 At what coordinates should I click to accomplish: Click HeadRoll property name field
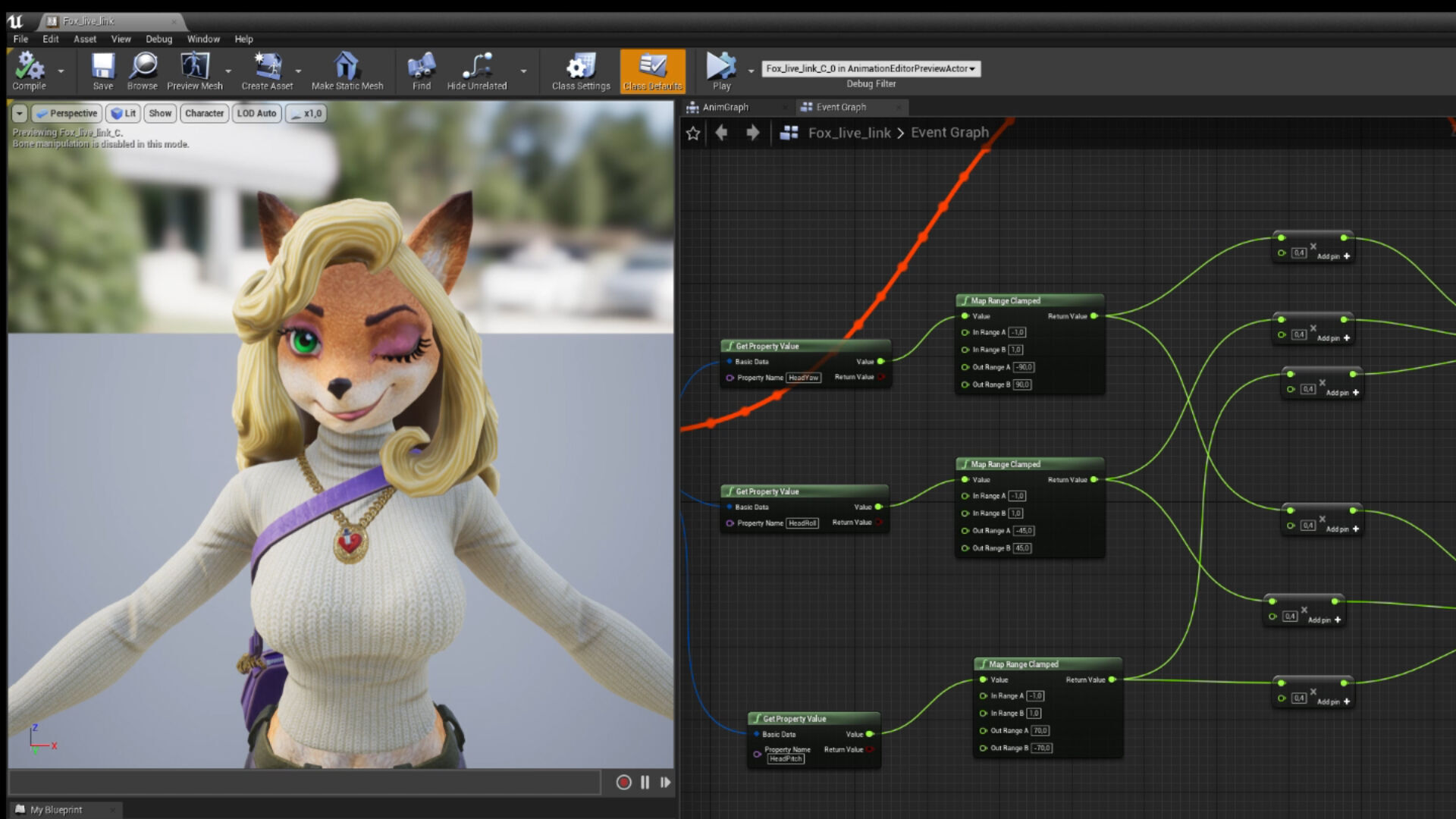[802, 523]
